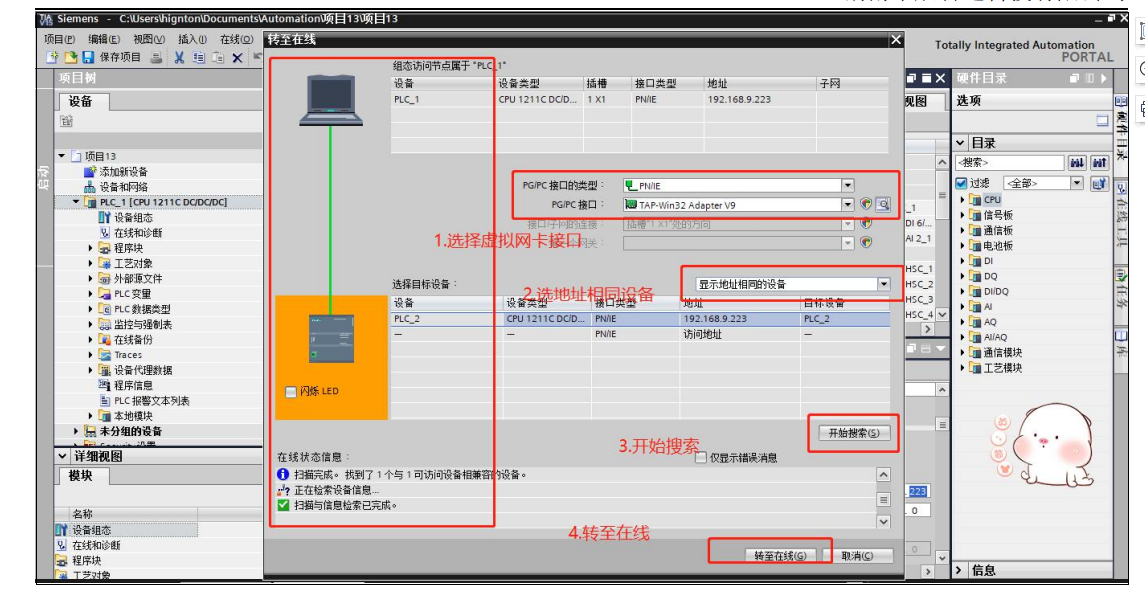Click the magnifier icon beside PG/PC 接口
This screenshot has height=602, width=1145.
click(882, 205)
